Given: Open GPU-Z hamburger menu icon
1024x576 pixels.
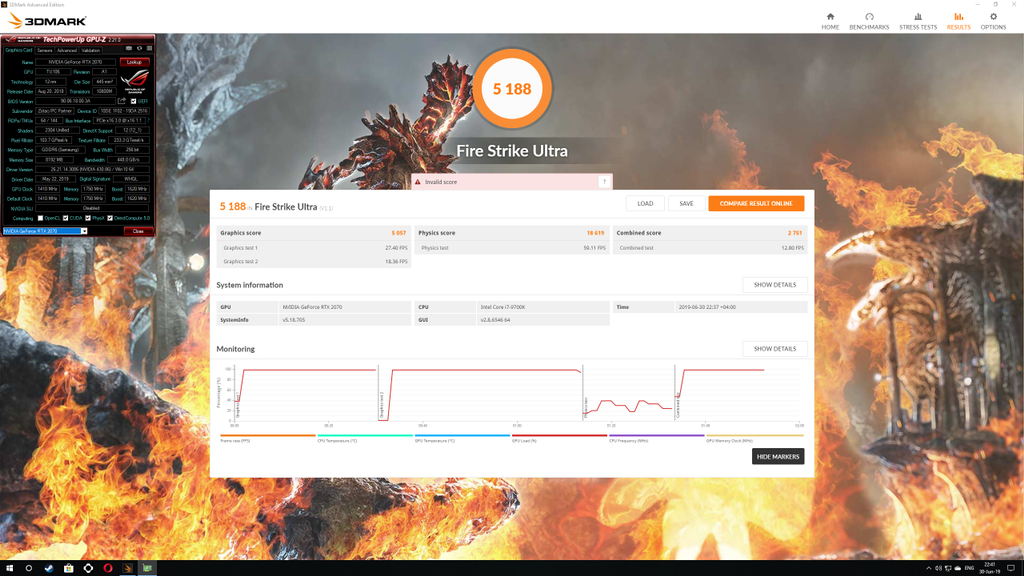Looking at the screenshot, I should coord(149,48).
